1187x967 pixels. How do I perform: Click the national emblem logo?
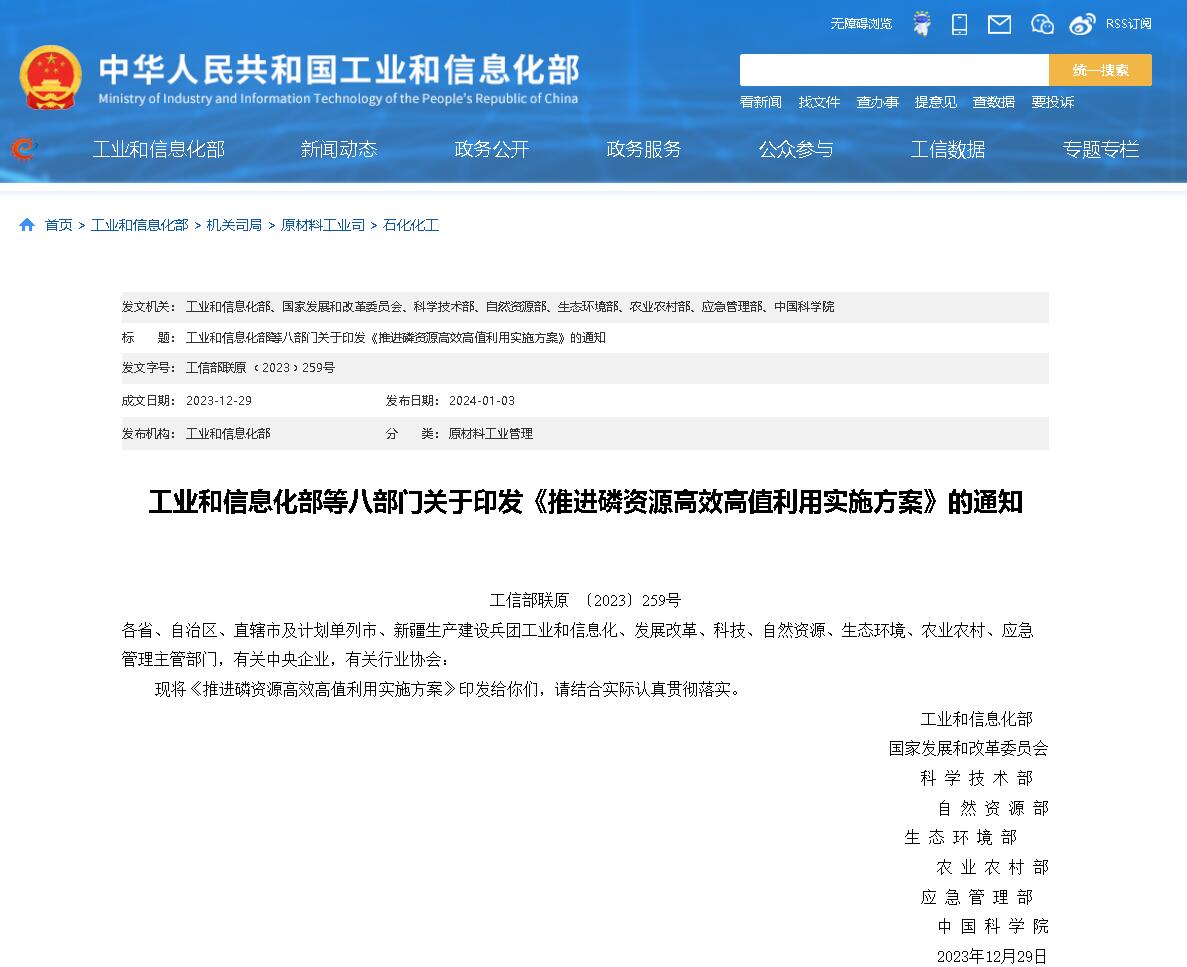point(50,77)
